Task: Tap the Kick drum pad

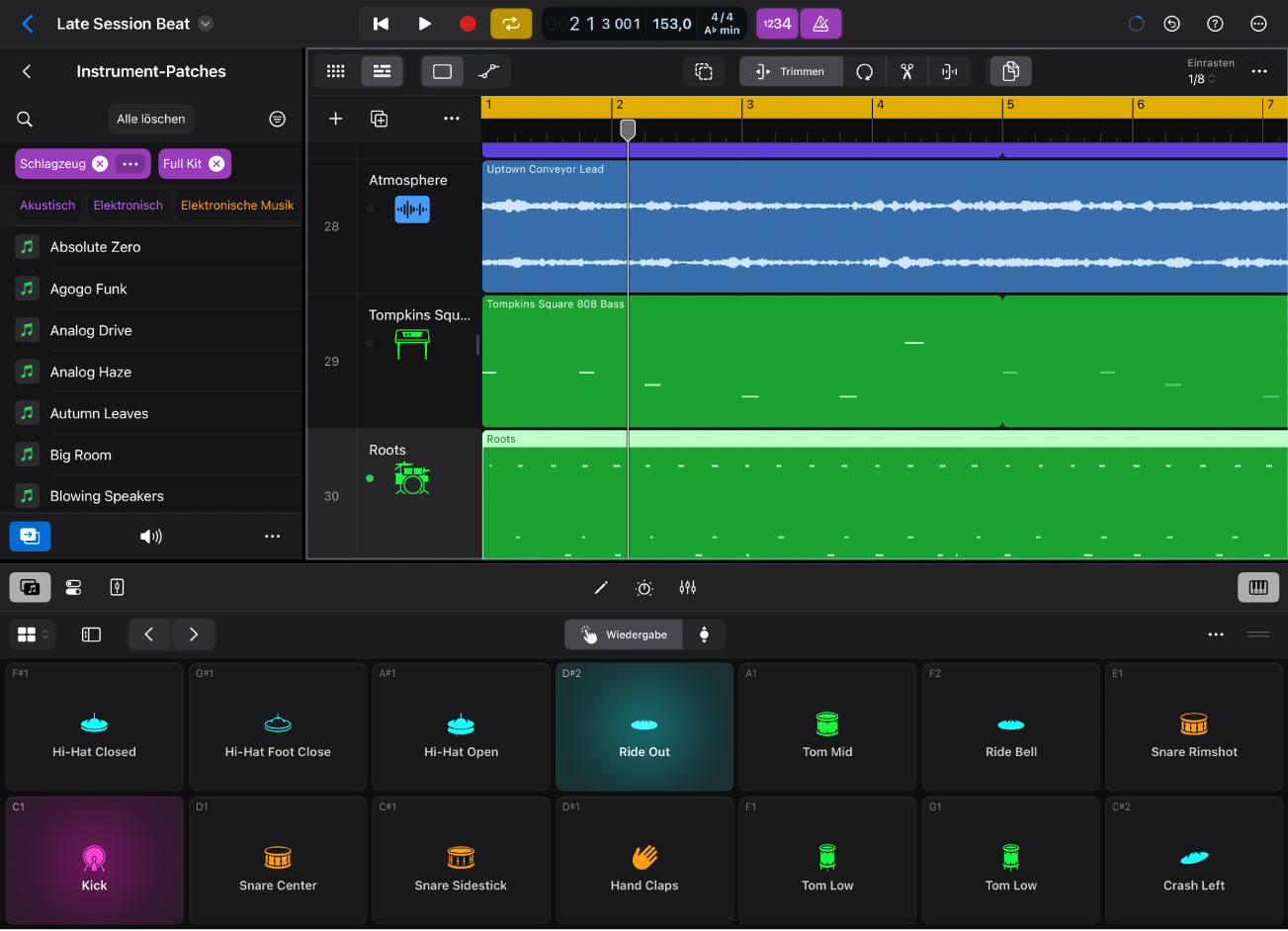Action: tap(94, 860)
